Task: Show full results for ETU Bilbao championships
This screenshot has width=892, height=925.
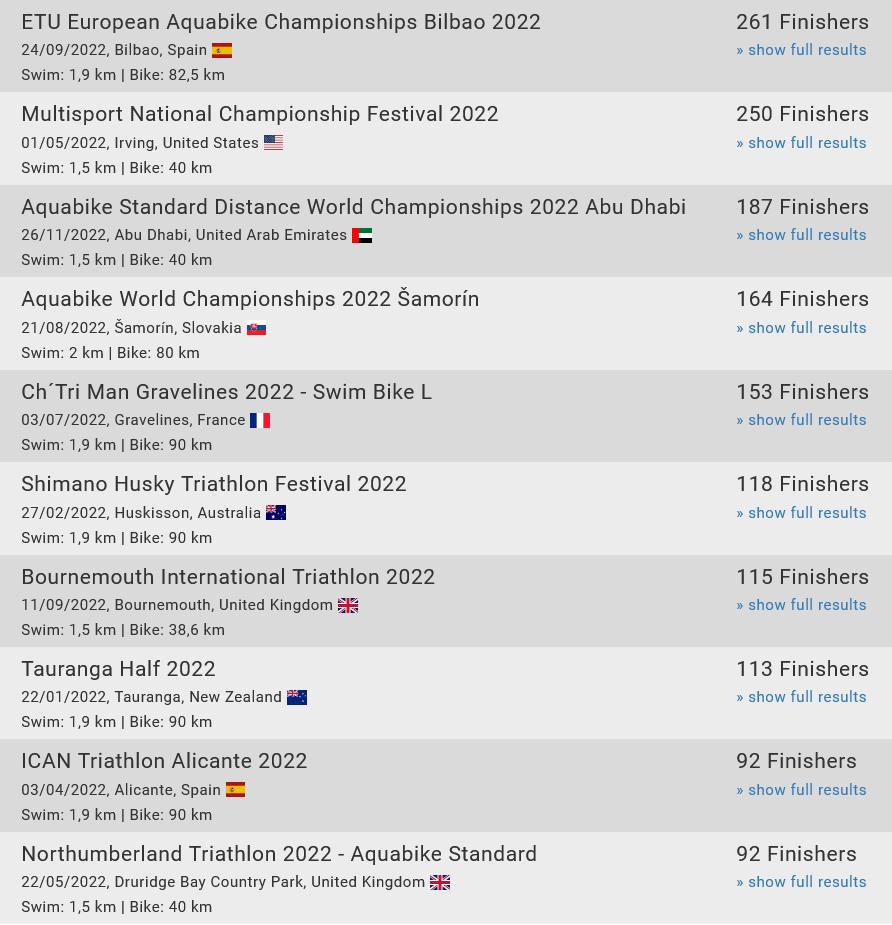Action: click(x=801, y=50)
